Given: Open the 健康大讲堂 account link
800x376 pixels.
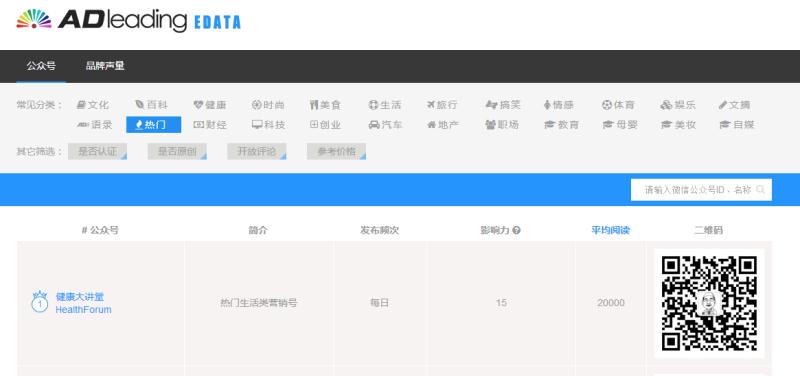Looking at the screenshot, I should coord(80,297).
